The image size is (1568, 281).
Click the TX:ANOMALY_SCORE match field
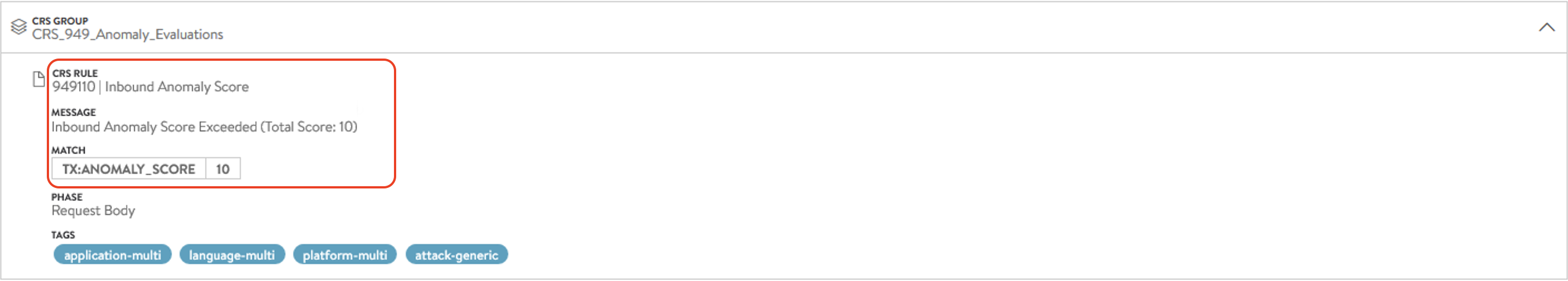[129, 169]
